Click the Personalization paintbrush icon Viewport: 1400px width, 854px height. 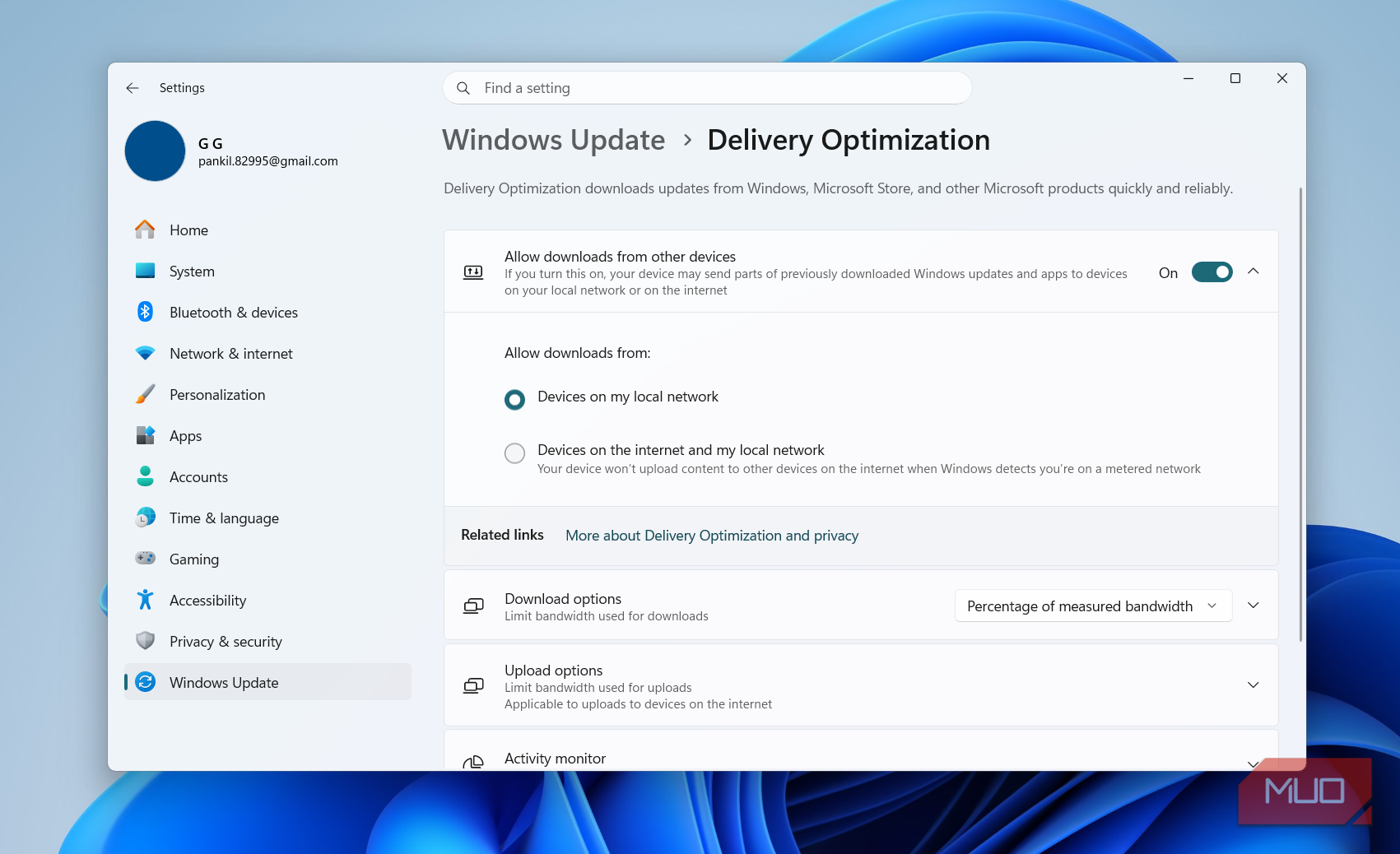[x=145, y=394]
